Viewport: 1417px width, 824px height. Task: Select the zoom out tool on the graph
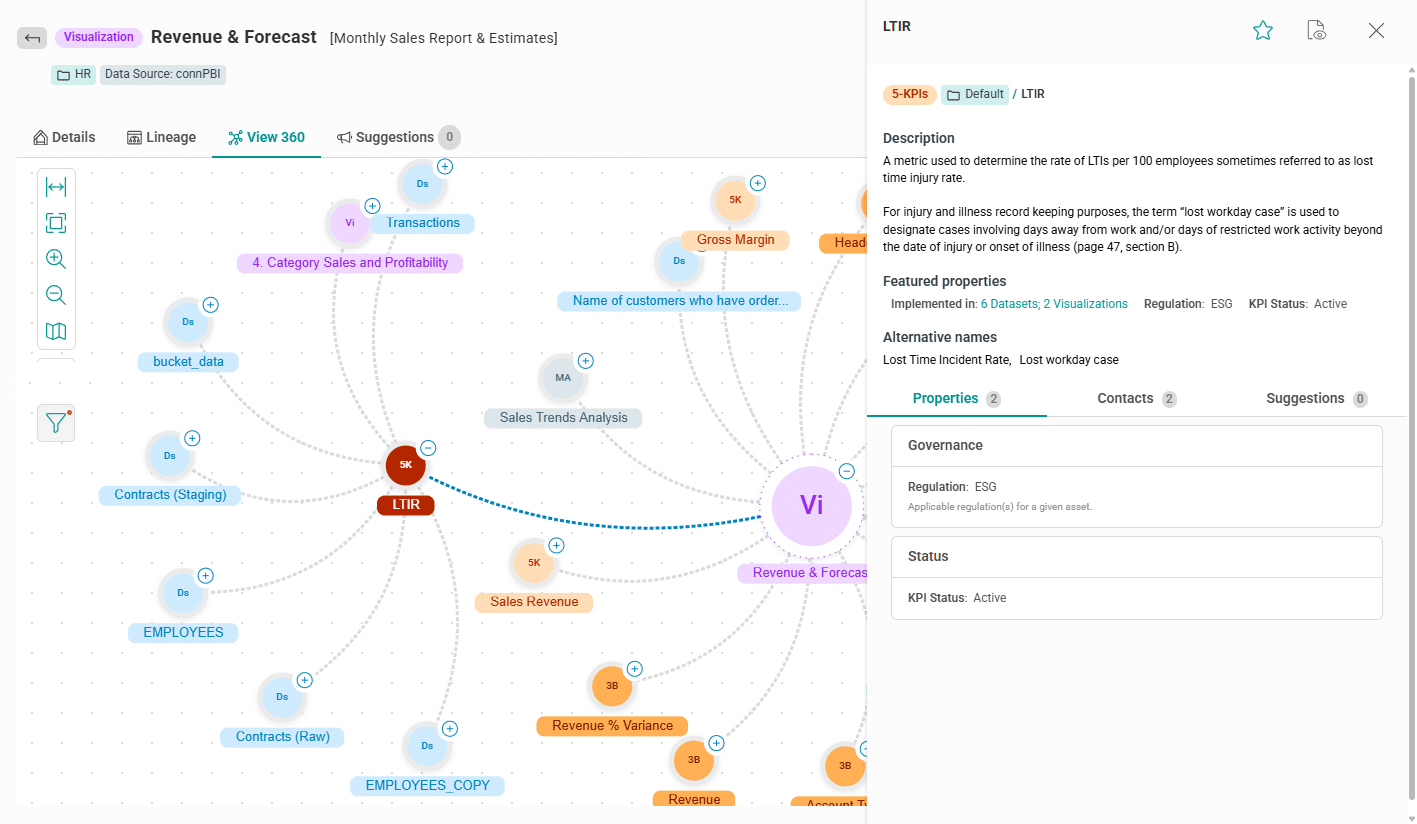(x=56, y=294)
